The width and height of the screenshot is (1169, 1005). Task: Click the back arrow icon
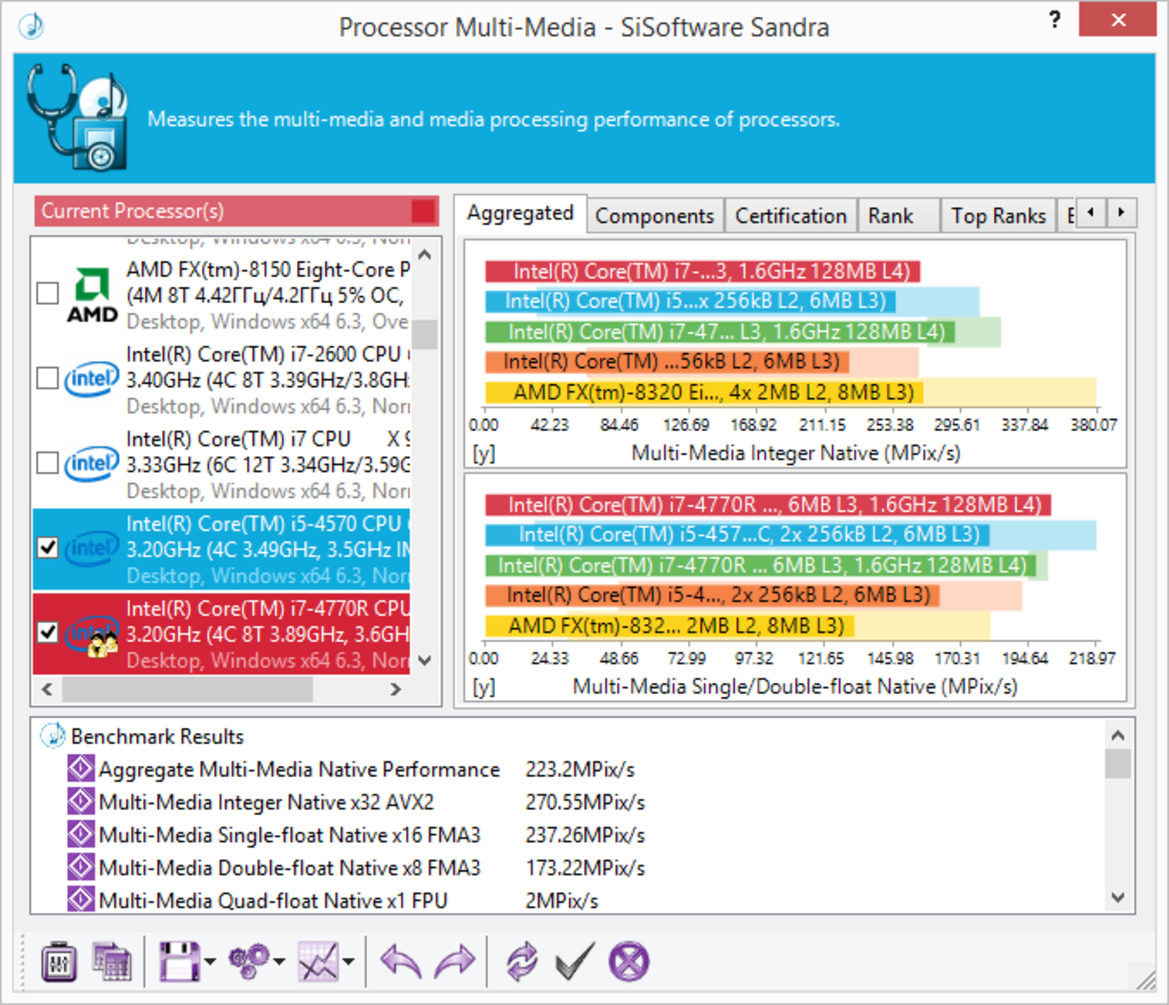pyautogui.click(x=401, y=962)
